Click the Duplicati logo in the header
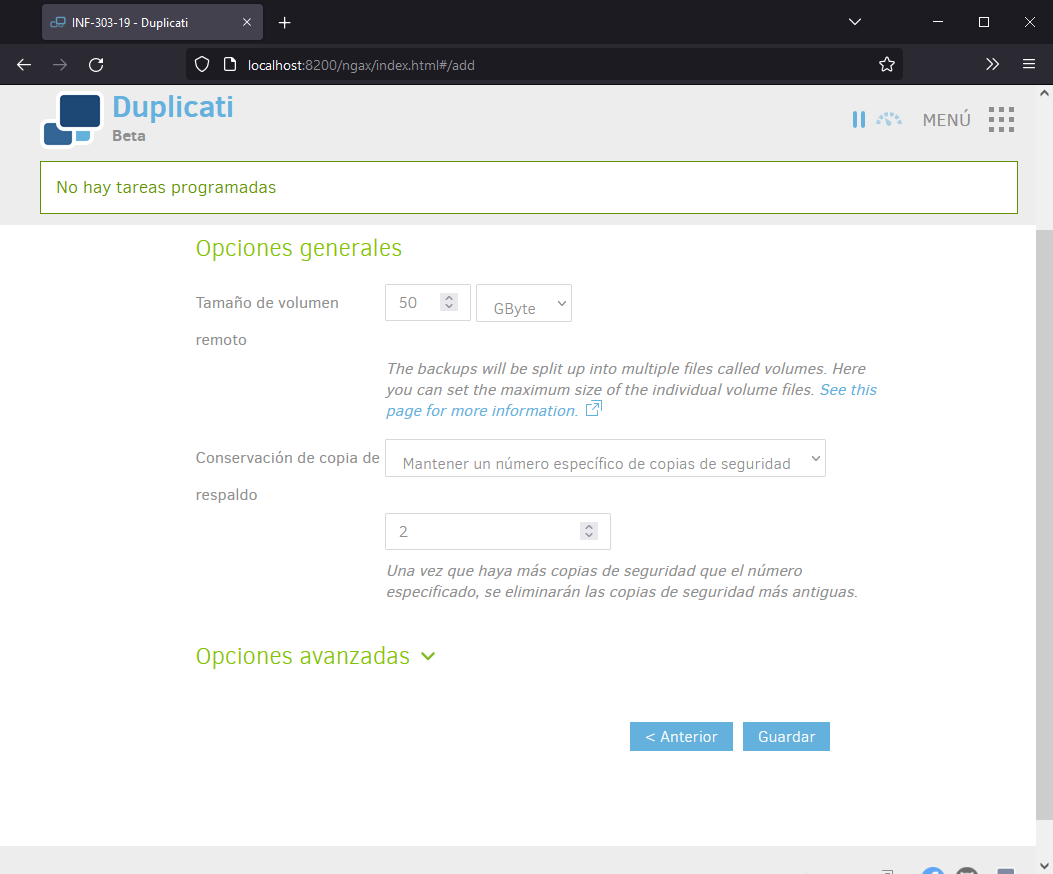1053x874 pixels. pos(72,120)
